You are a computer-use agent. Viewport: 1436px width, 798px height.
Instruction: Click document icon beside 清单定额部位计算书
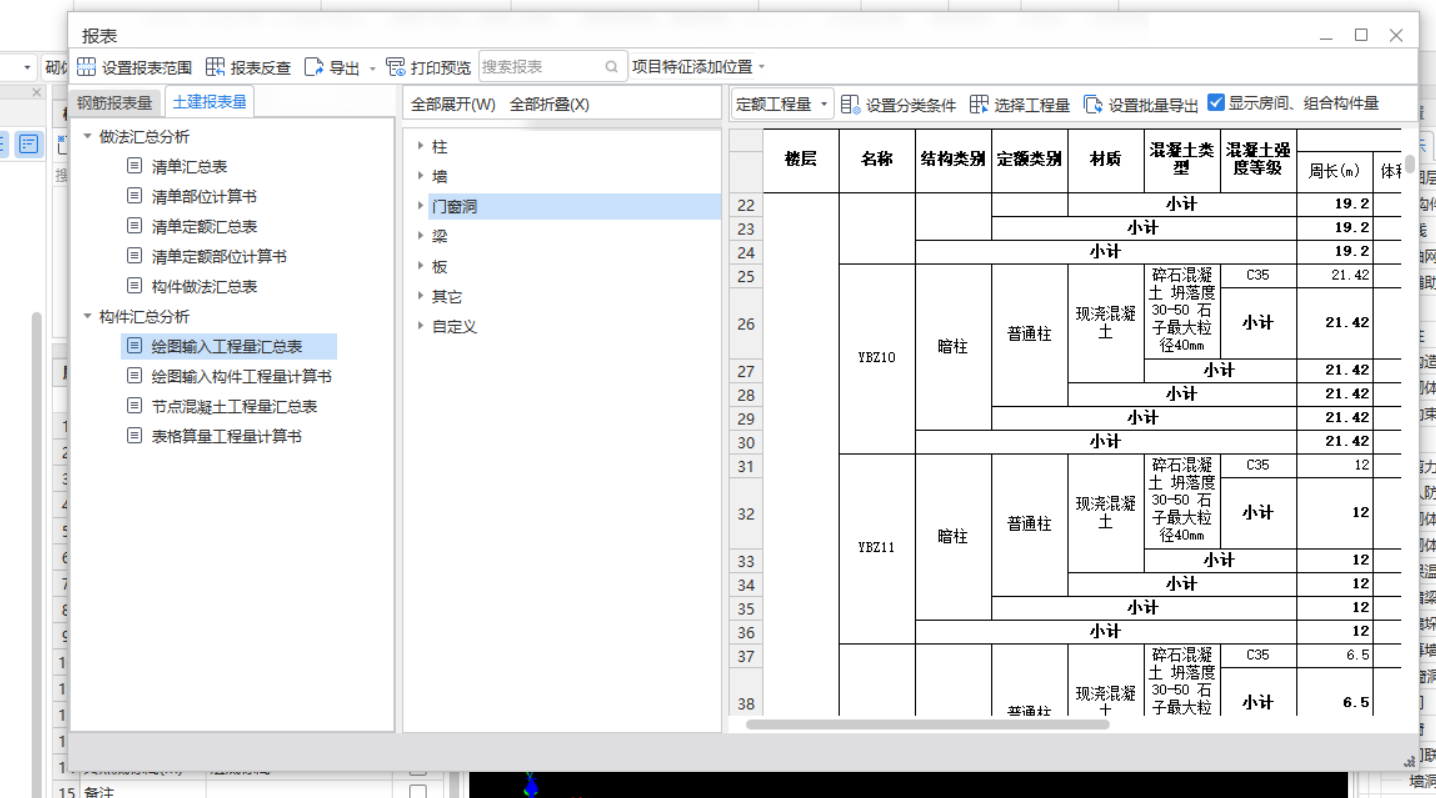[135, 256]
